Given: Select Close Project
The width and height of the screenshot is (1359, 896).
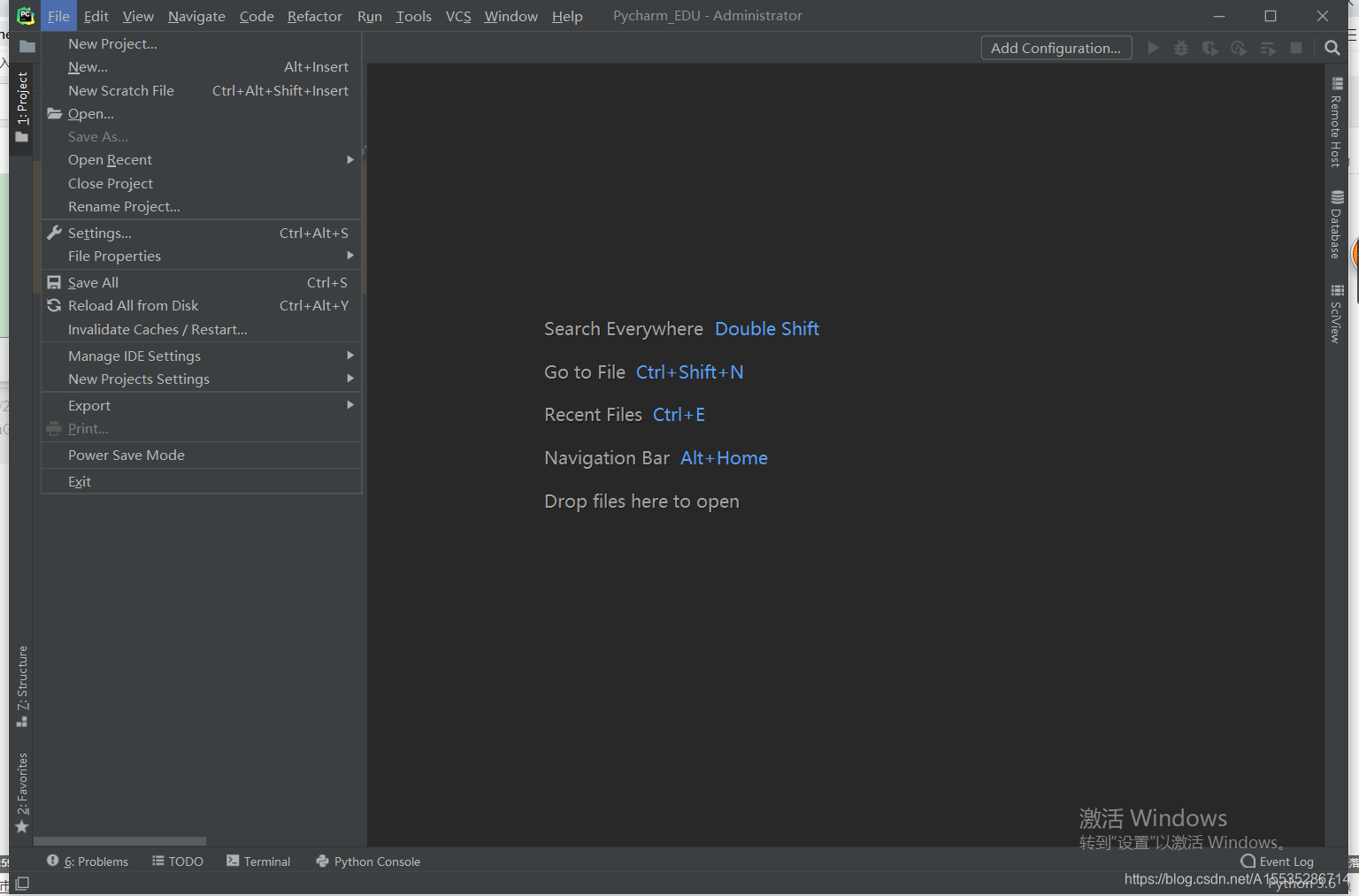Looking at the screenshot, I should [x=202, y=183].
